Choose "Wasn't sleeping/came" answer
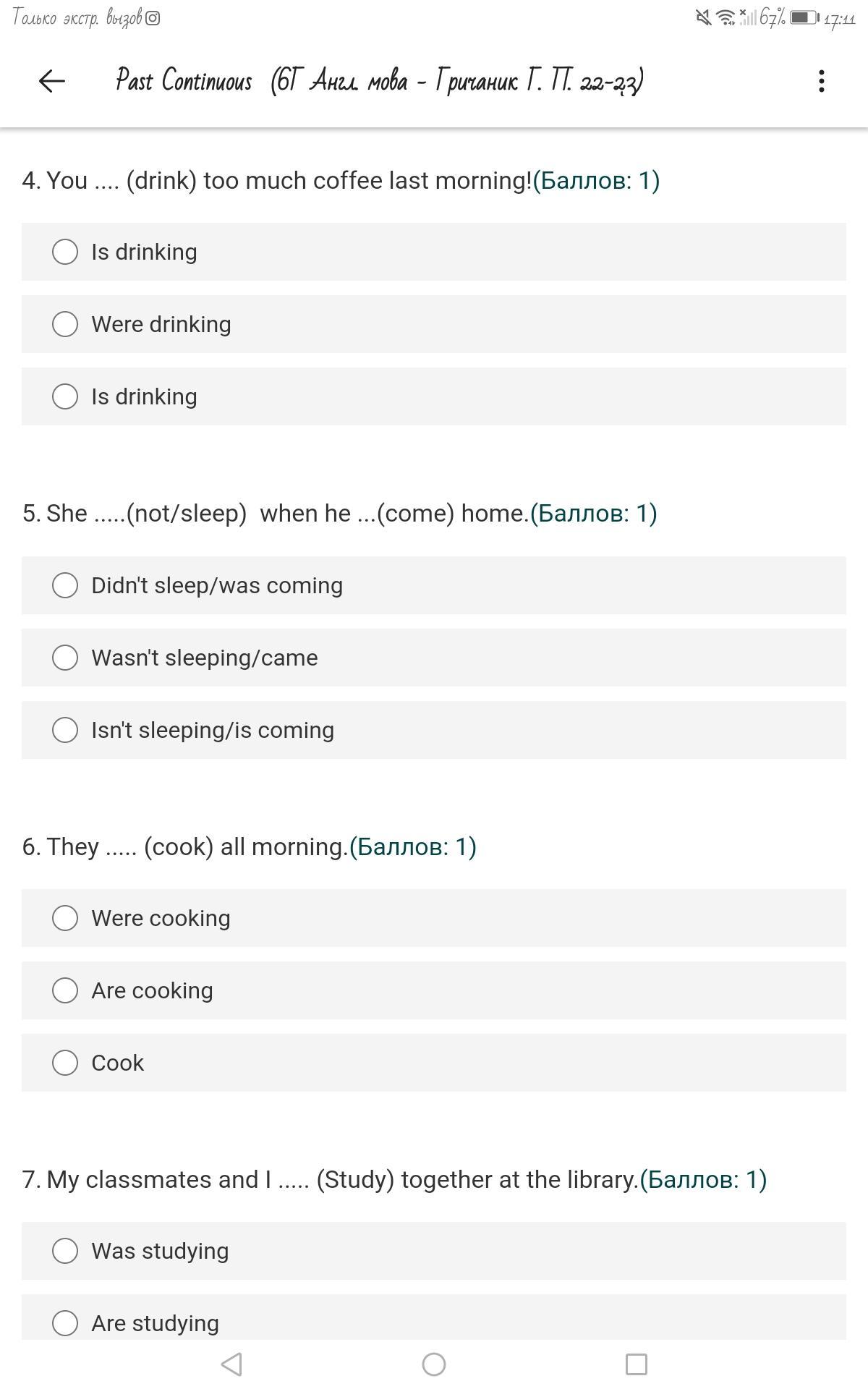This screenshot has height=1389, width=868. (x=65, y=658)
